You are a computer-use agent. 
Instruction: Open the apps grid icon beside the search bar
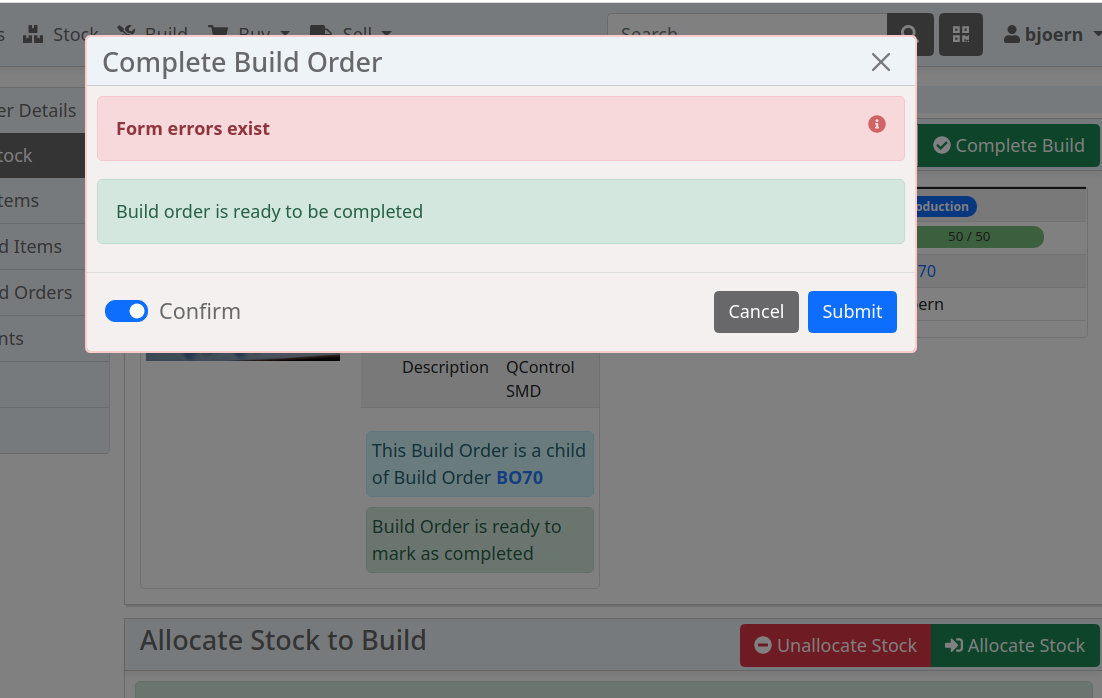click(960, 34)
